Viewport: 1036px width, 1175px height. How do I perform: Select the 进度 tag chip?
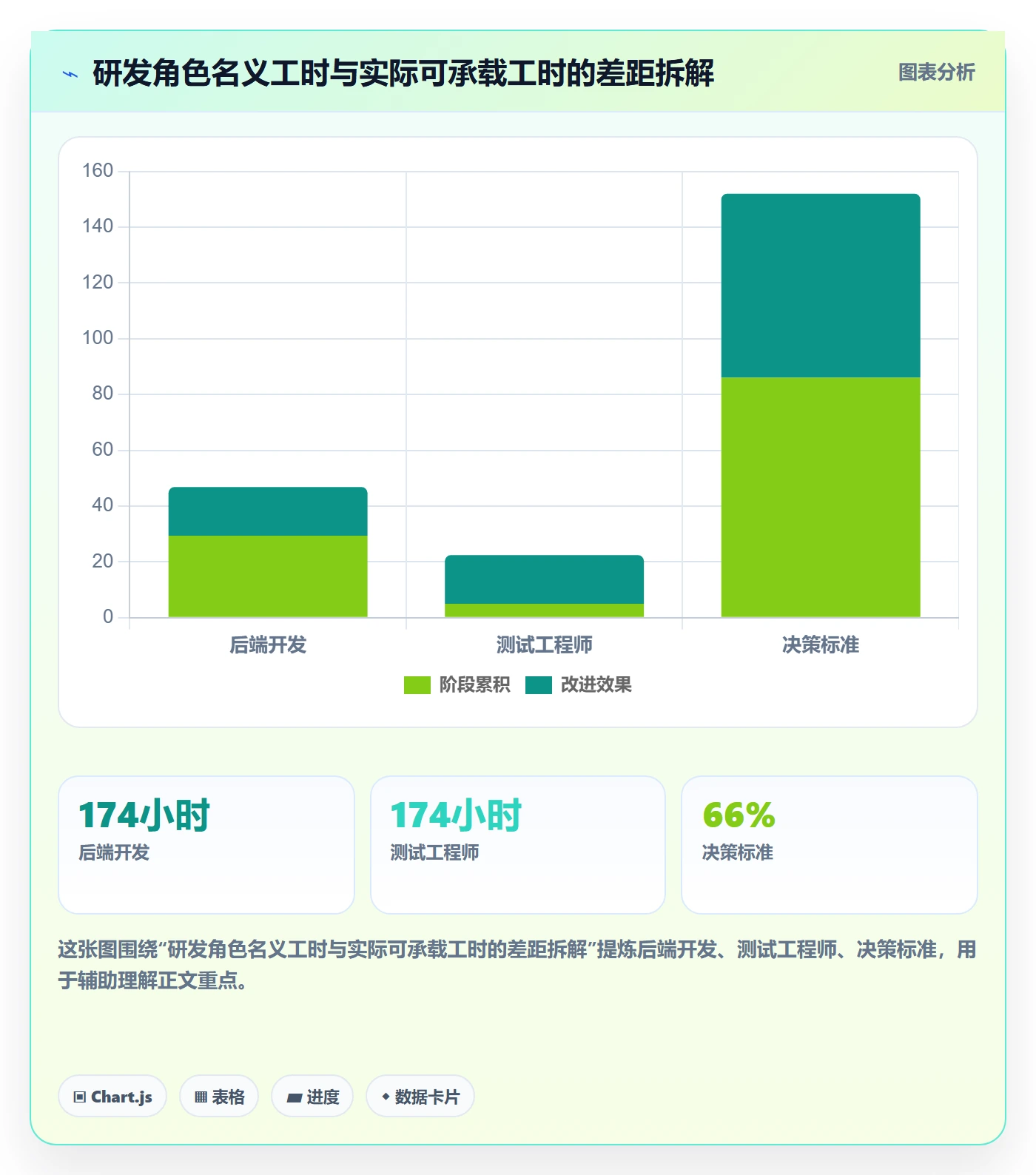pos(312,1097)
